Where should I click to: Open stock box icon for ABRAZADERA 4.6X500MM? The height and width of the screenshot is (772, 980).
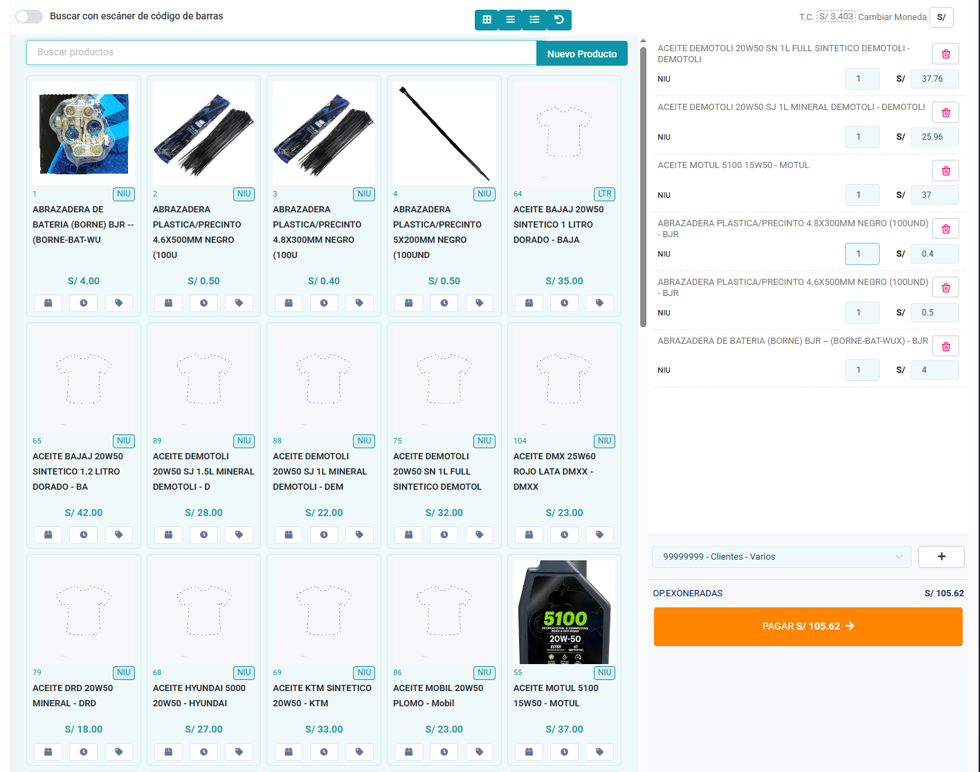[168, 303]
